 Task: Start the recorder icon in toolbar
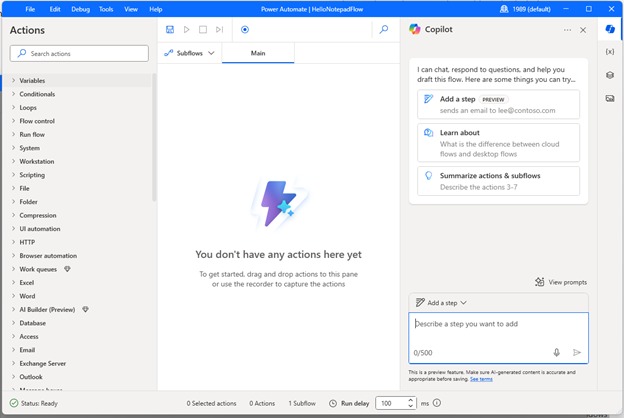pos(245,29)
